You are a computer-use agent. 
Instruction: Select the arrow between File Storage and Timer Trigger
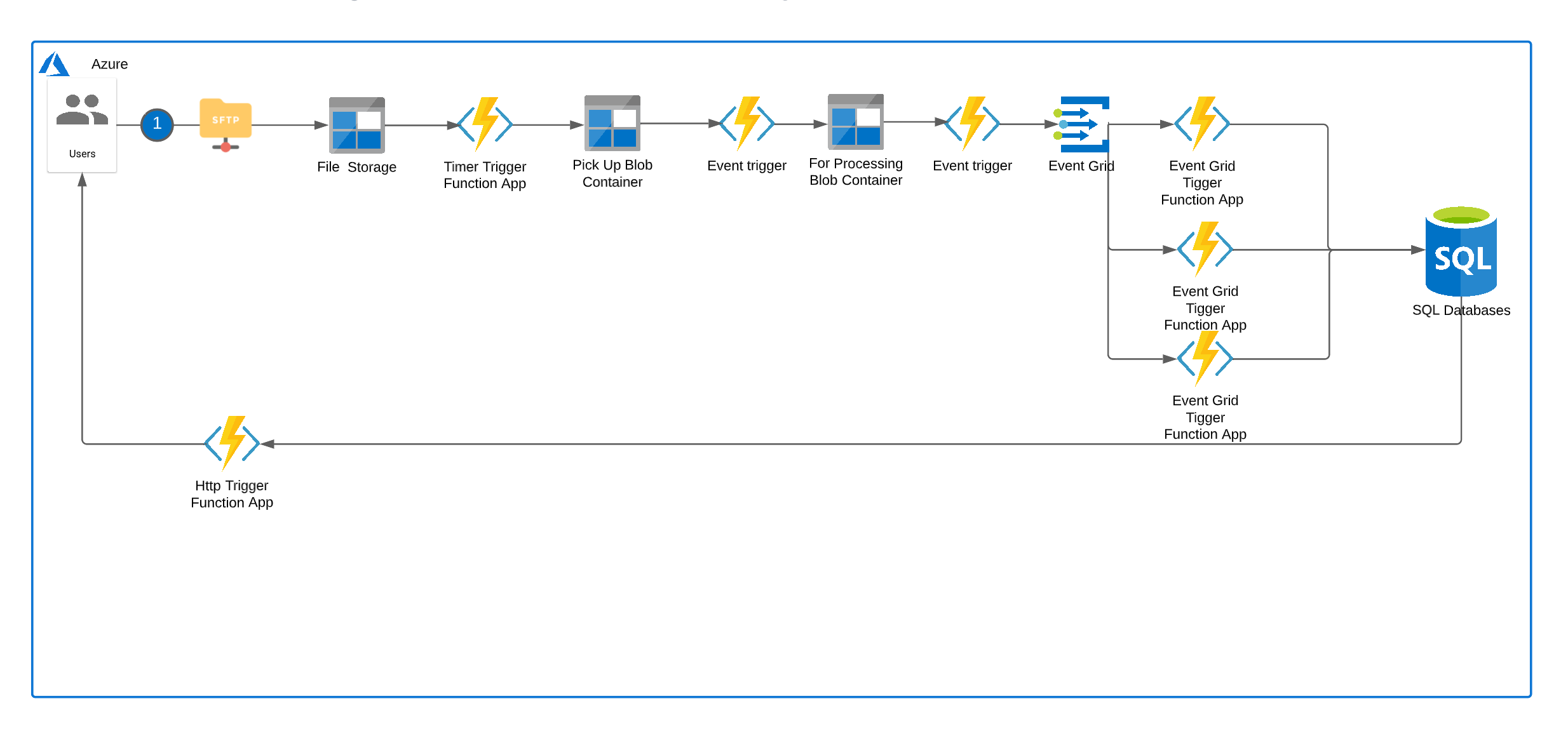[419, 125]
